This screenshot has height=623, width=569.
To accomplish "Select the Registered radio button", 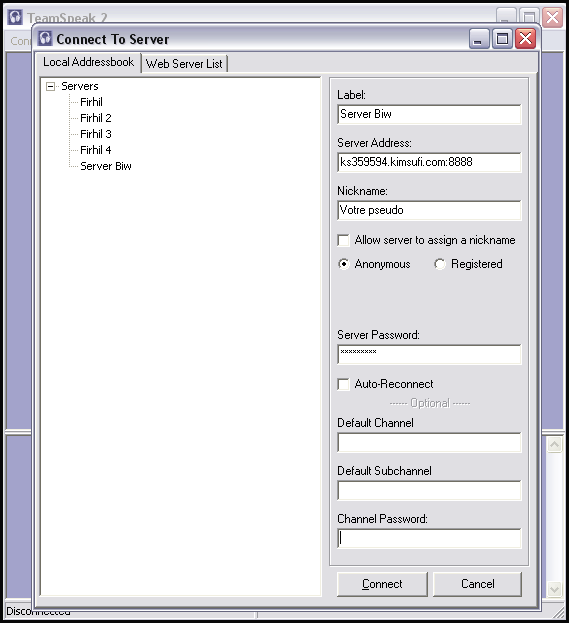I will [x=440, y=264].
